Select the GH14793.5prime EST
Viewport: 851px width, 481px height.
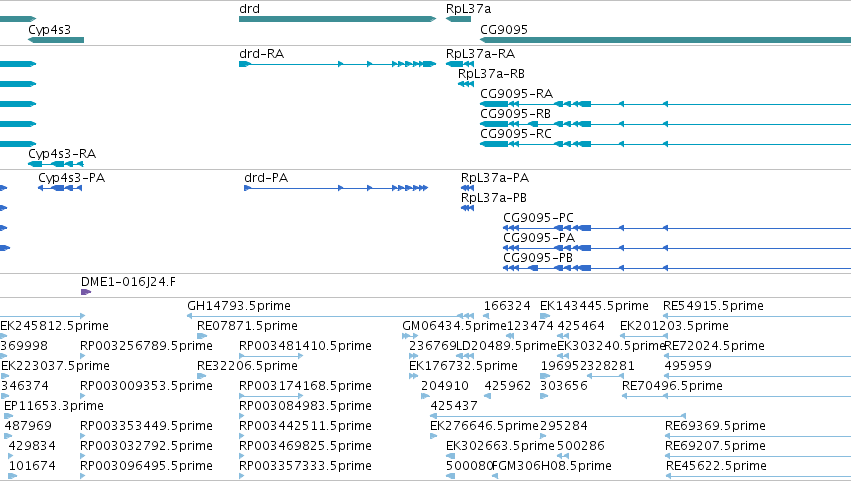(331, 315)
